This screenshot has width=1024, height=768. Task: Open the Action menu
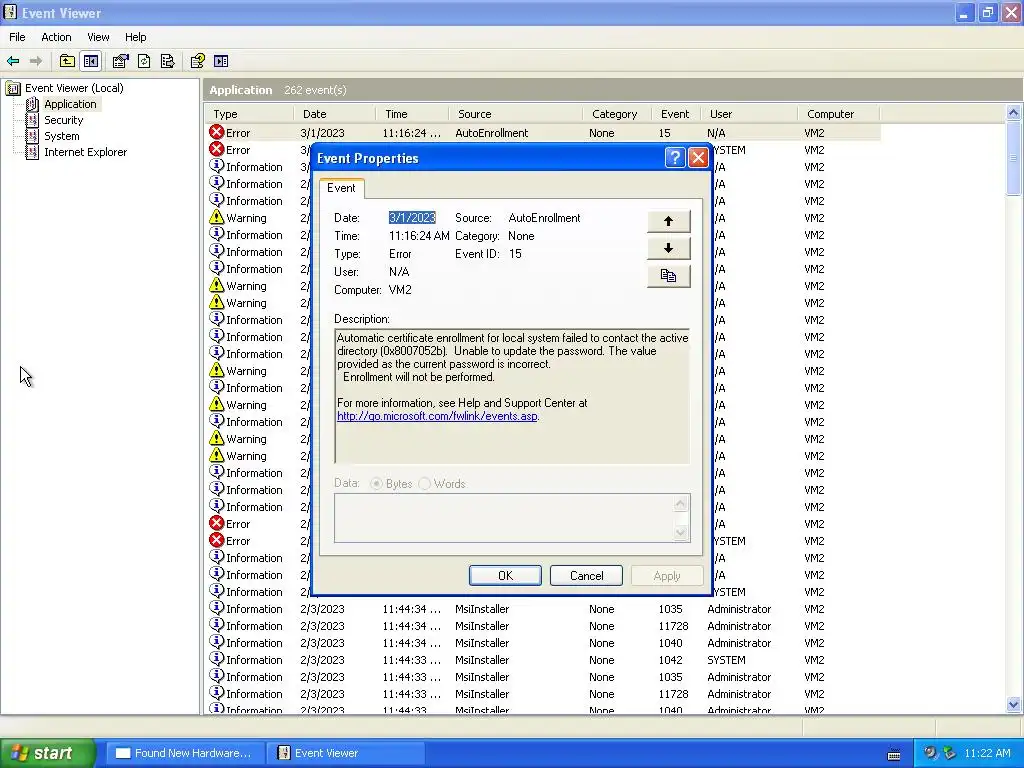(56, 37)
